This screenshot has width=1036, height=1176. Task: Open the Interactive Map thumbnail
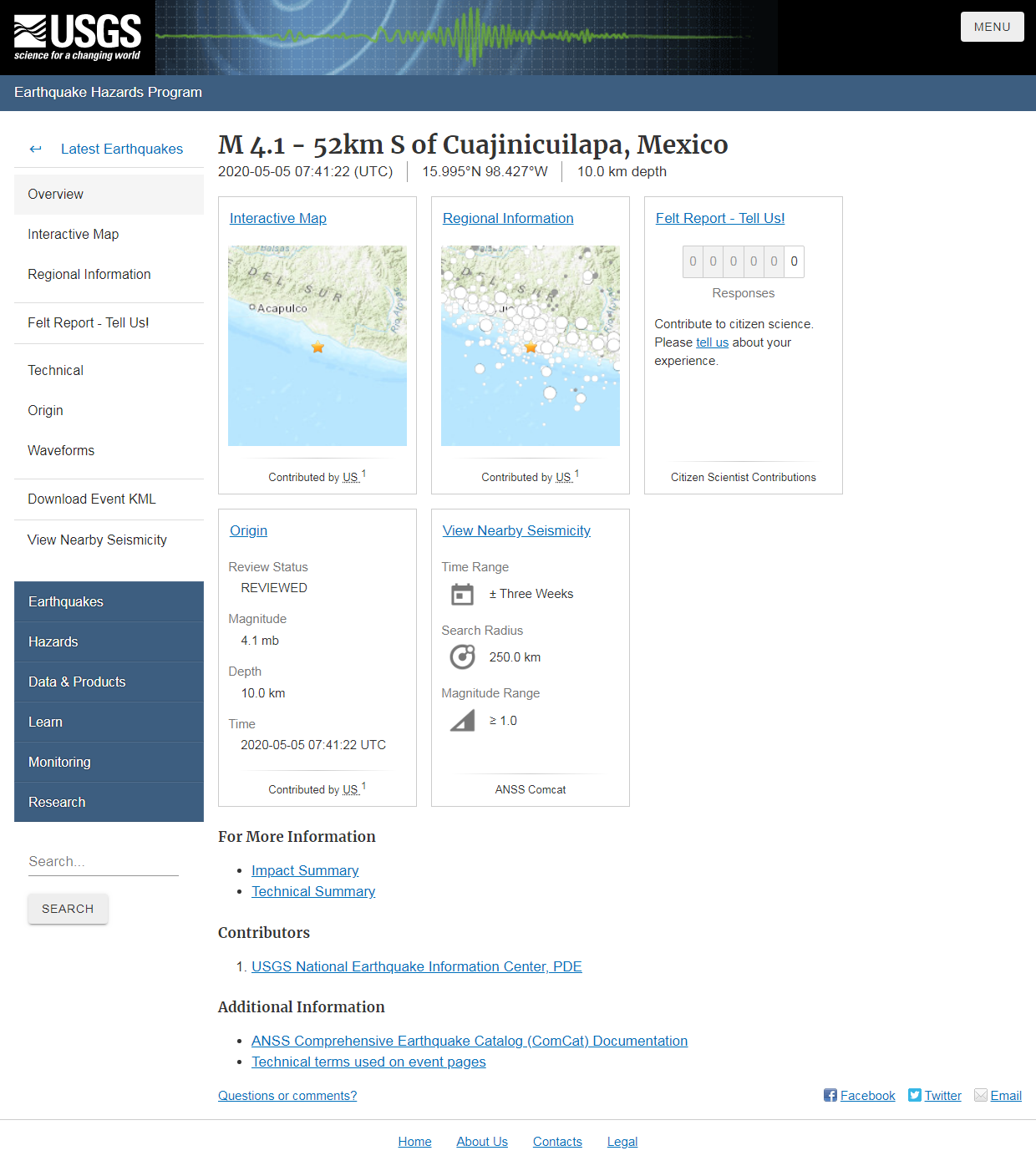click(x=317, y=345)
